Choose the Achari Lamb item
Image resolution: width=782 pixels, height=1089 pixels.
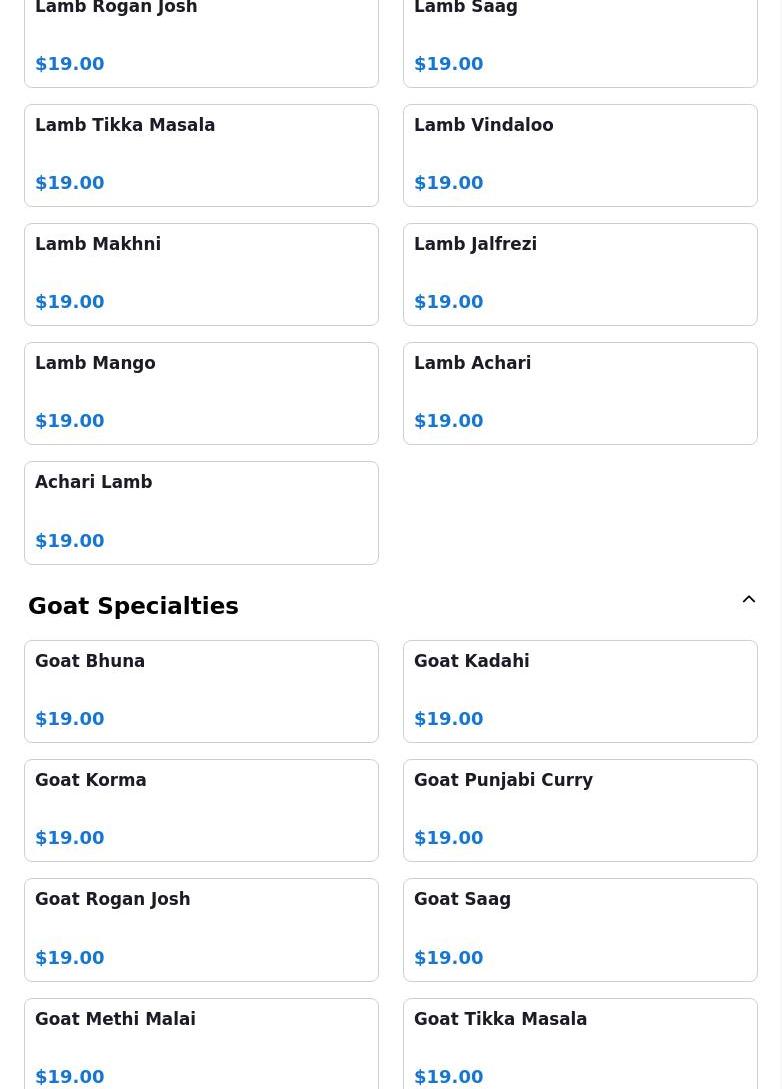pyautogui.click(x=201, y=512)
